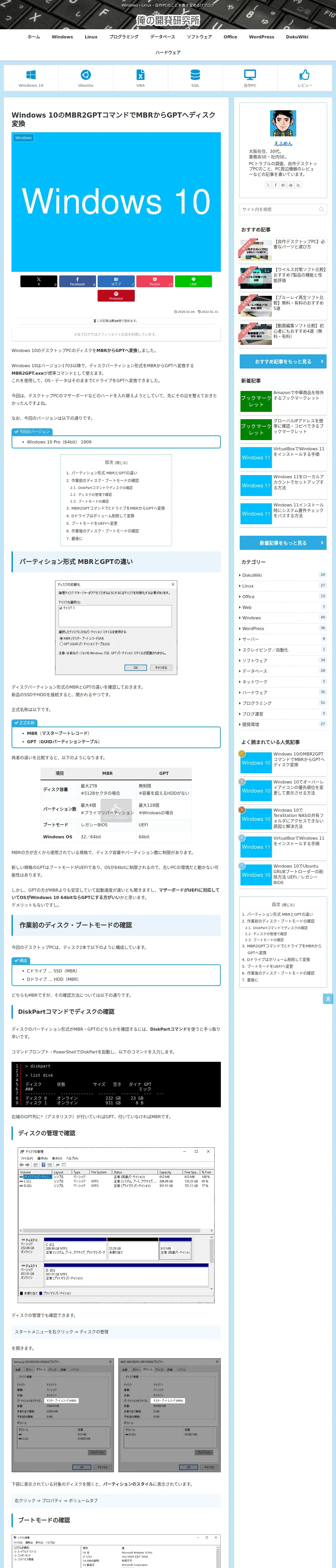Share article on Pinterest
The image size is (336, 1568).
pyautogui.click(x=116, y=296)
